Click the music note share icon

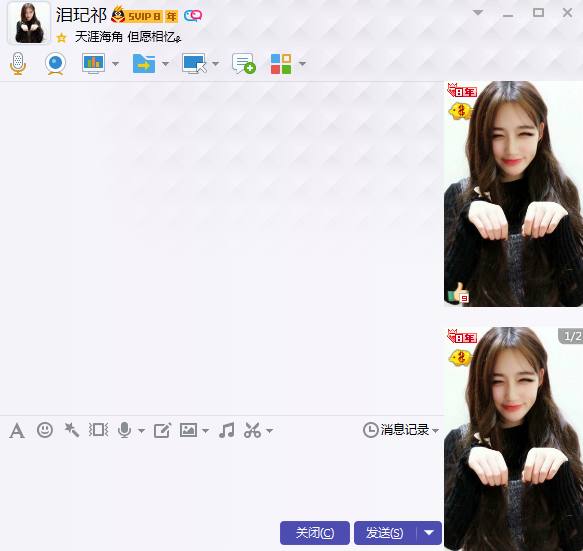(226, 430)
